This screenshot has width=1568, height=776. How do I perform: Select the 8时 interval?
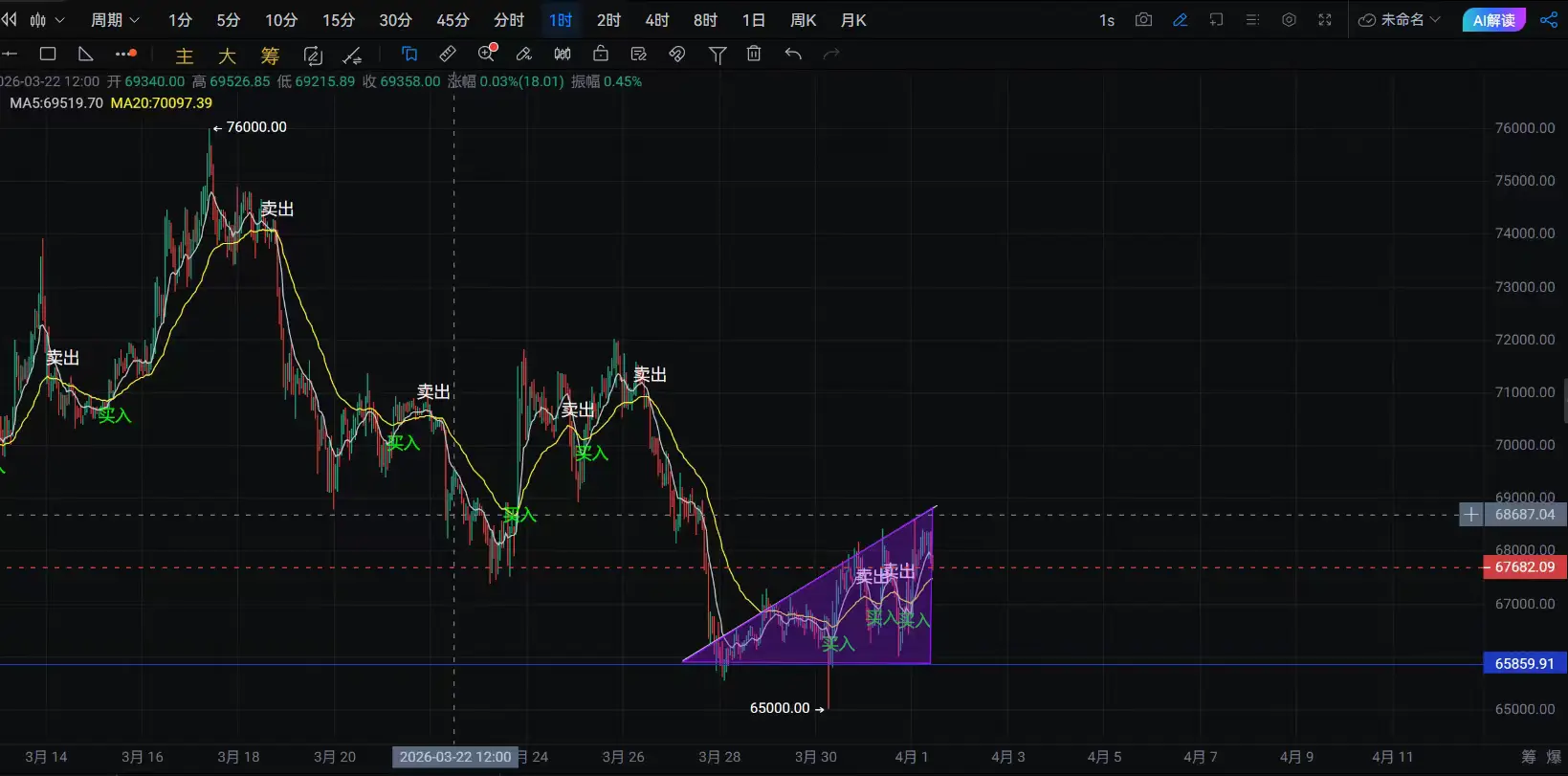[x=705, y=20]
